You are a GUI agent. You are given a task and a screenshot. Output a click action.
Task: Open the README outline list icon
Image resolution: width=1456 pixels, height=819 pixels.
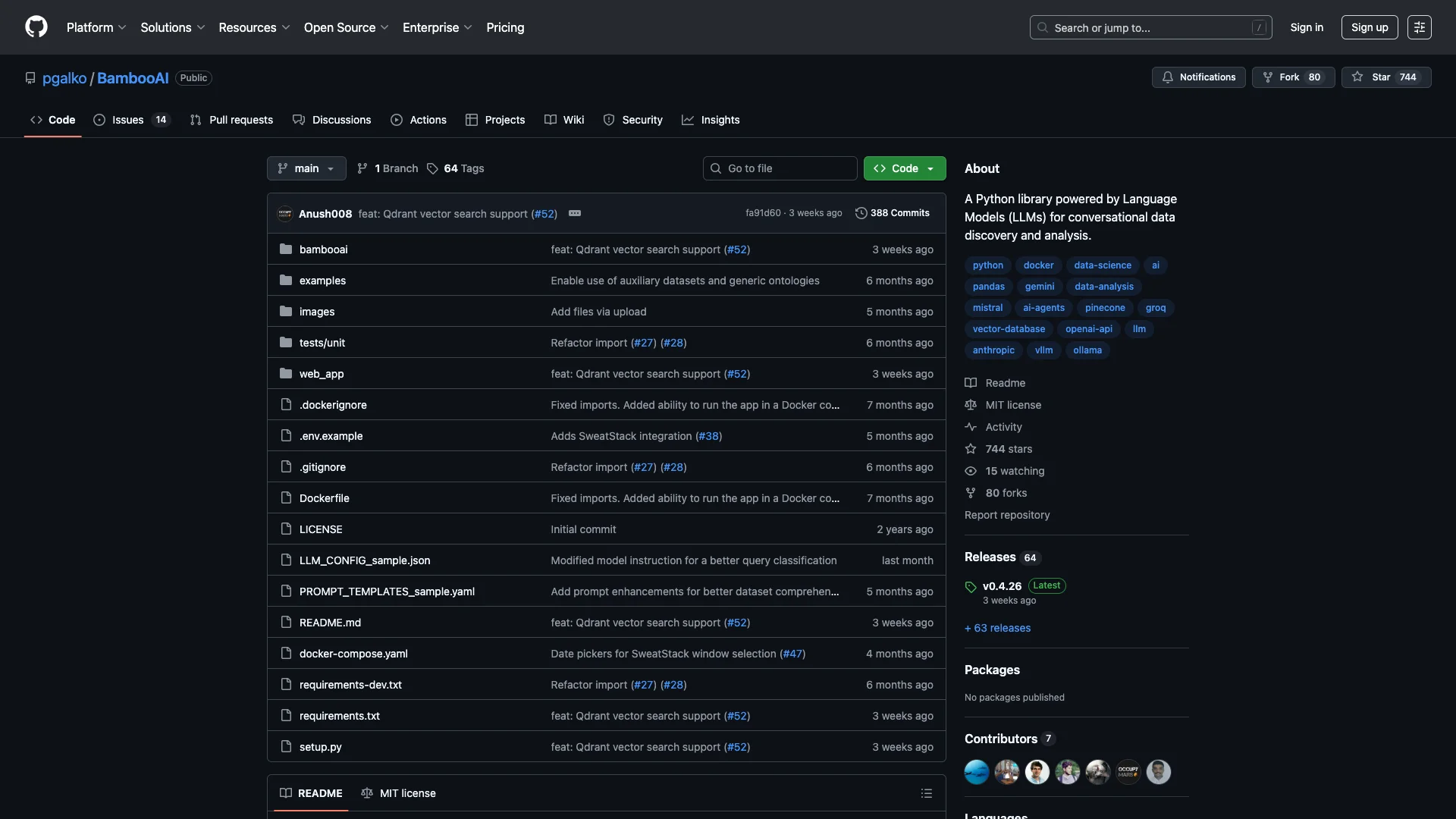926,793
